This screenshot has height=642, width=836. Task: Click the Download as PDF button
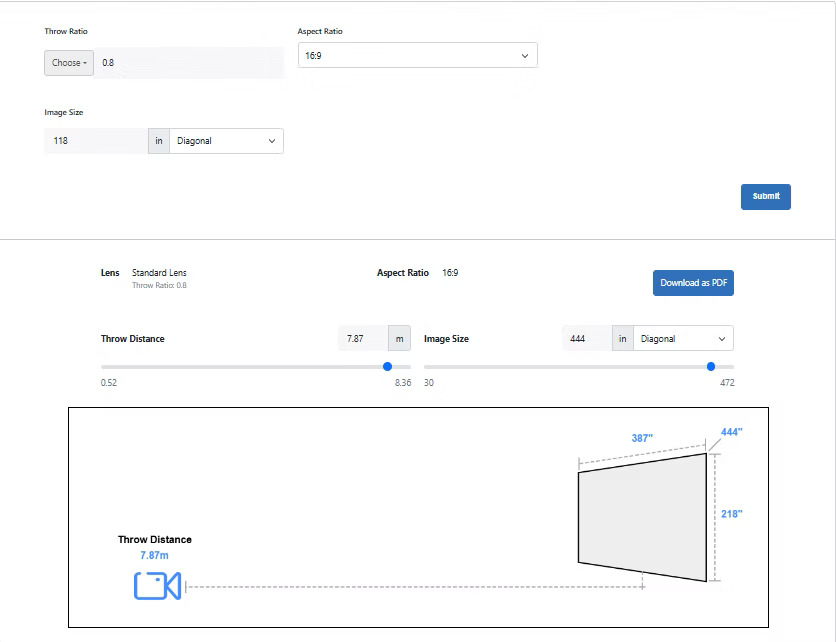(693, 283)
